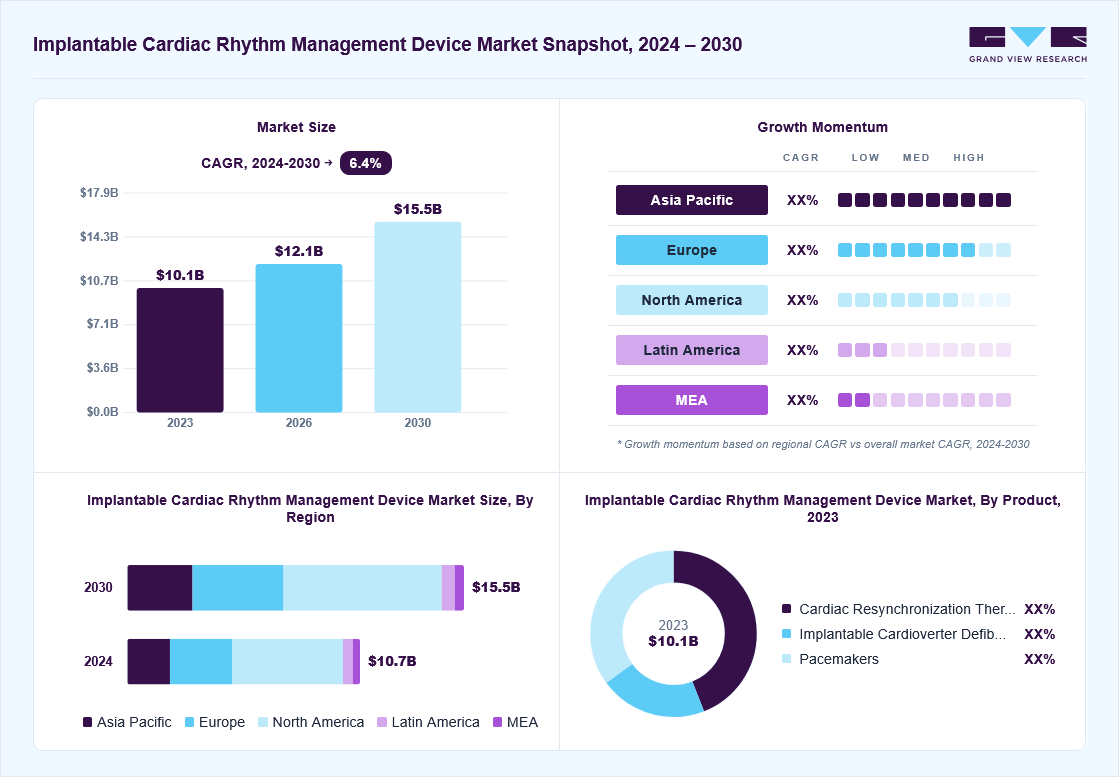Click the Pacemakers legend label
1120x777 pixels.
click(x=839, y=659)
